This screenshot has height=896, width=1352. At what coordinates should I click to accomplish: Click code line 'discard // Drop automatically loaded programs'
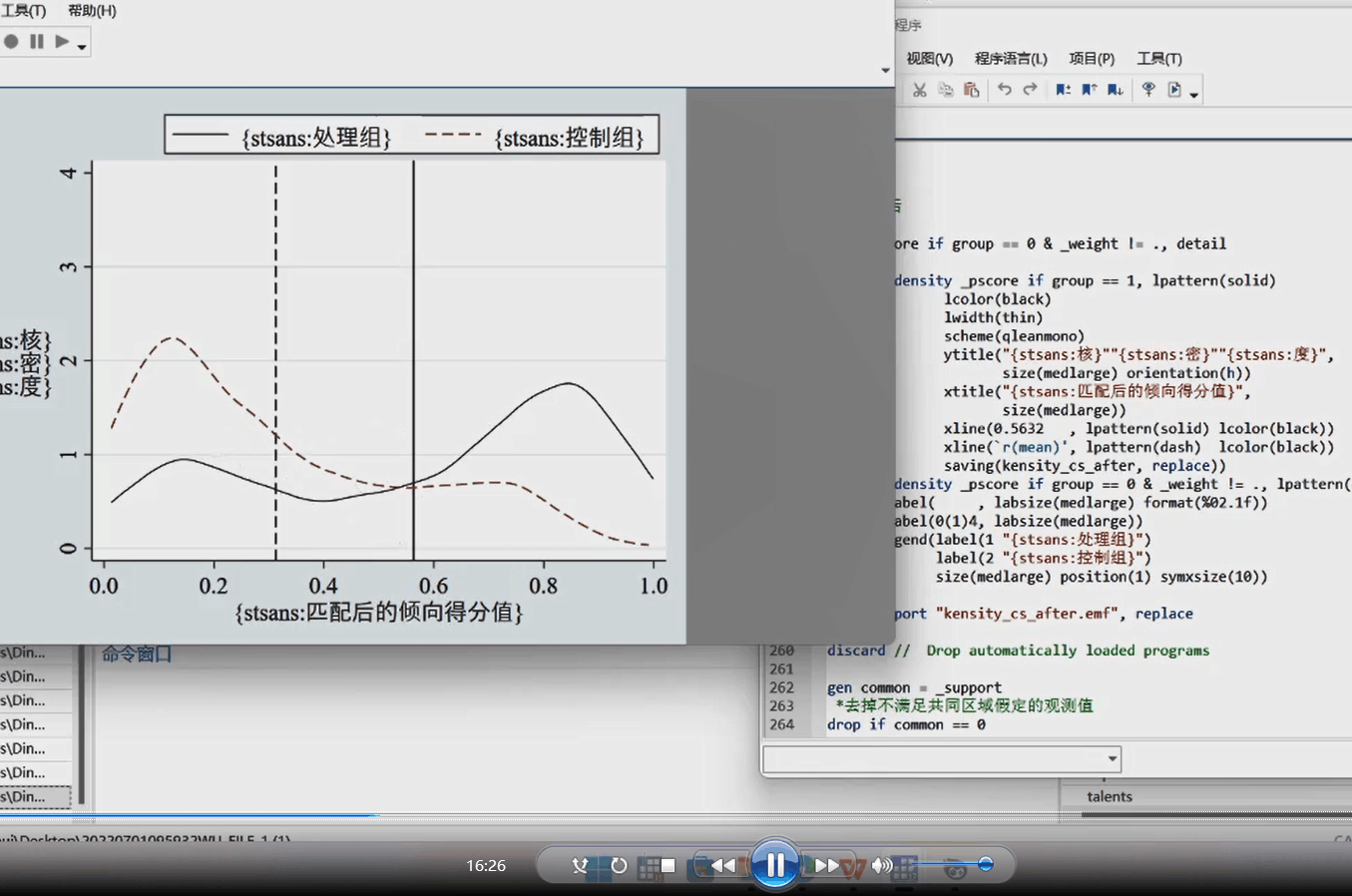1018,651
